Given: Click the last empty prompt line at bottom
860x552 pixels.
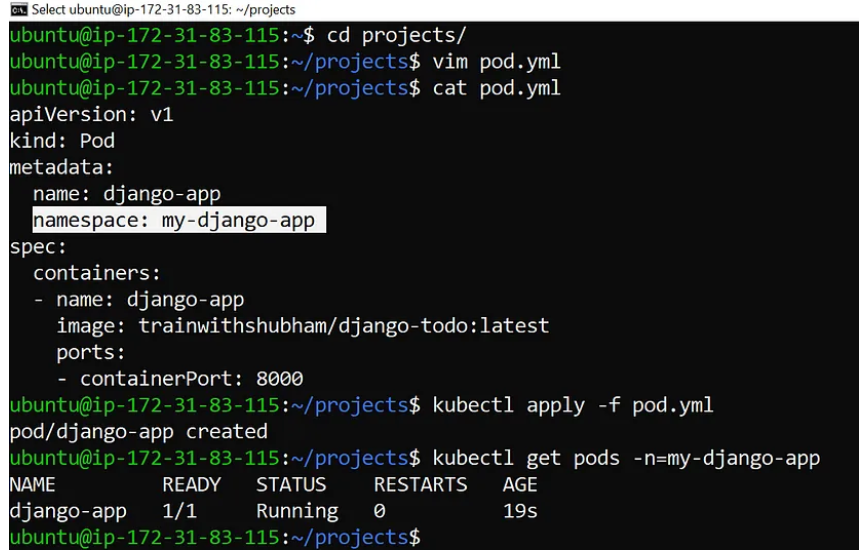Looking at the screenshot, I should (215, 537).
